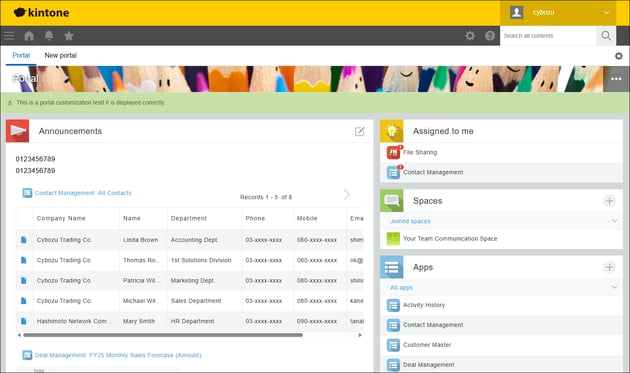630x373 pixels.
Task: Click the Your Team Communication Space thumbnail
Action: click(x=393, y=239)
